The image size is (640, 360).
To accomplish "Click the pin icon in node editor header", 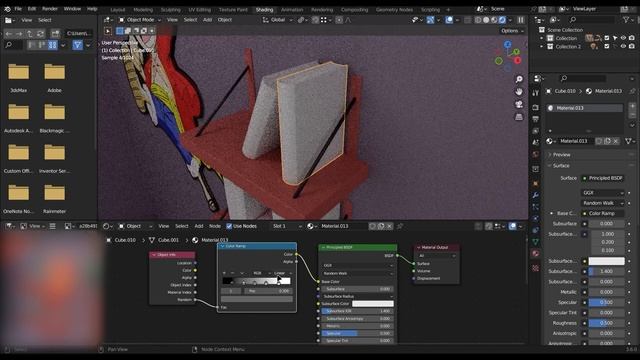I will (x=400, y=226).
